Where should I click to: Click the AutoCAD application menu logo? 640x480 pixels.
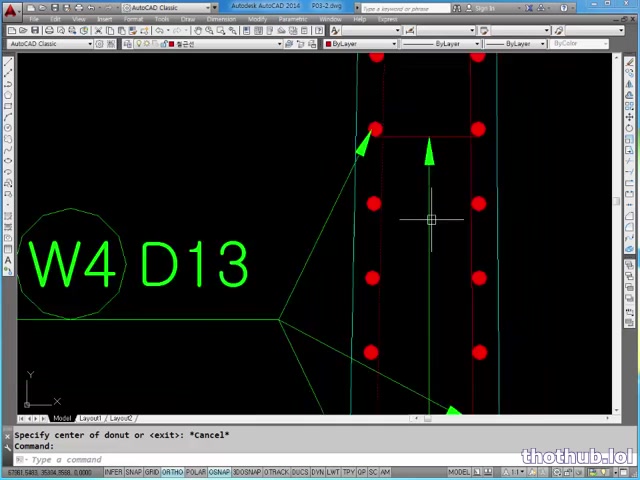[10, 9]
